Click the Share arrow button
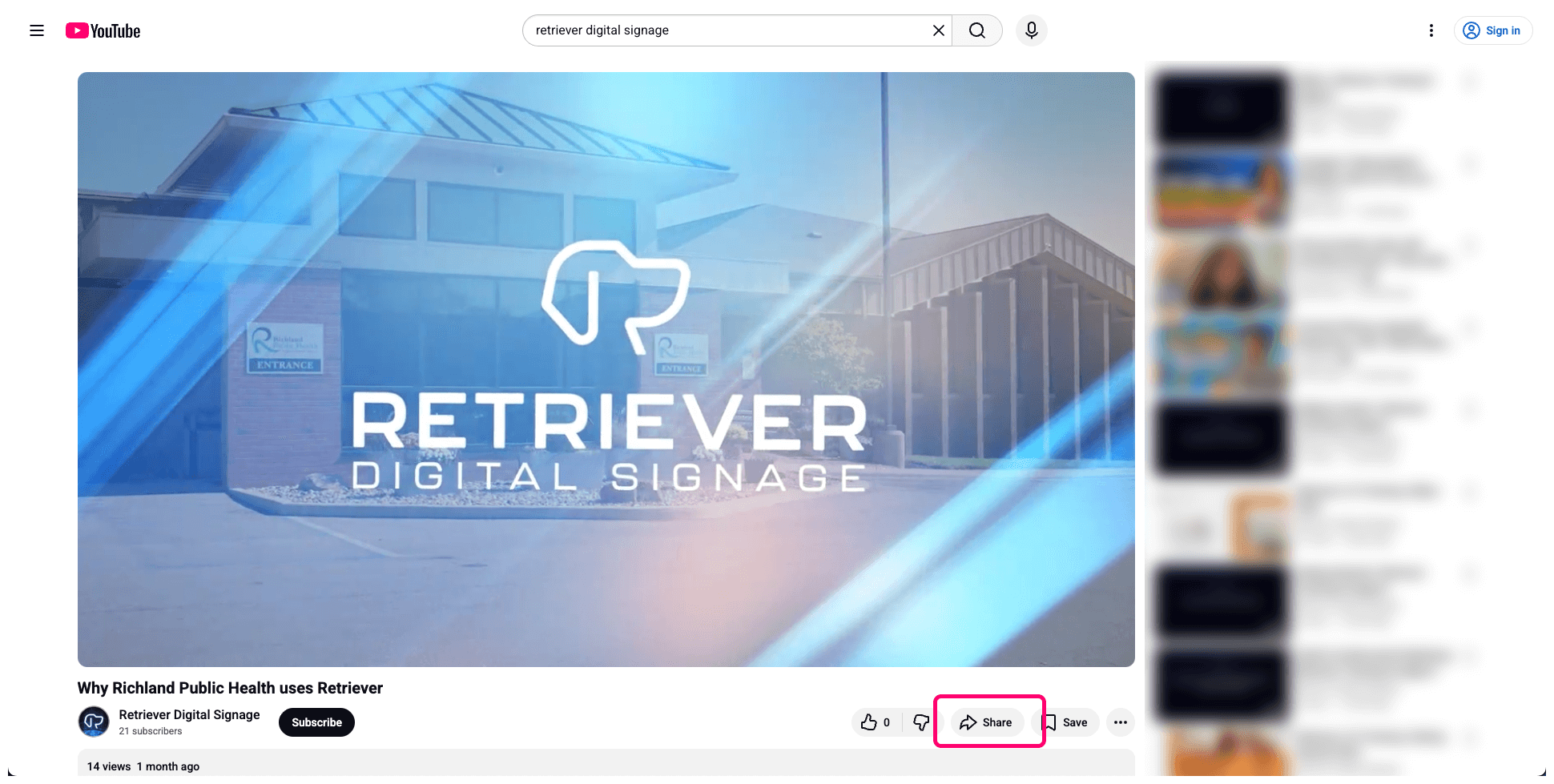 (987, 722)
